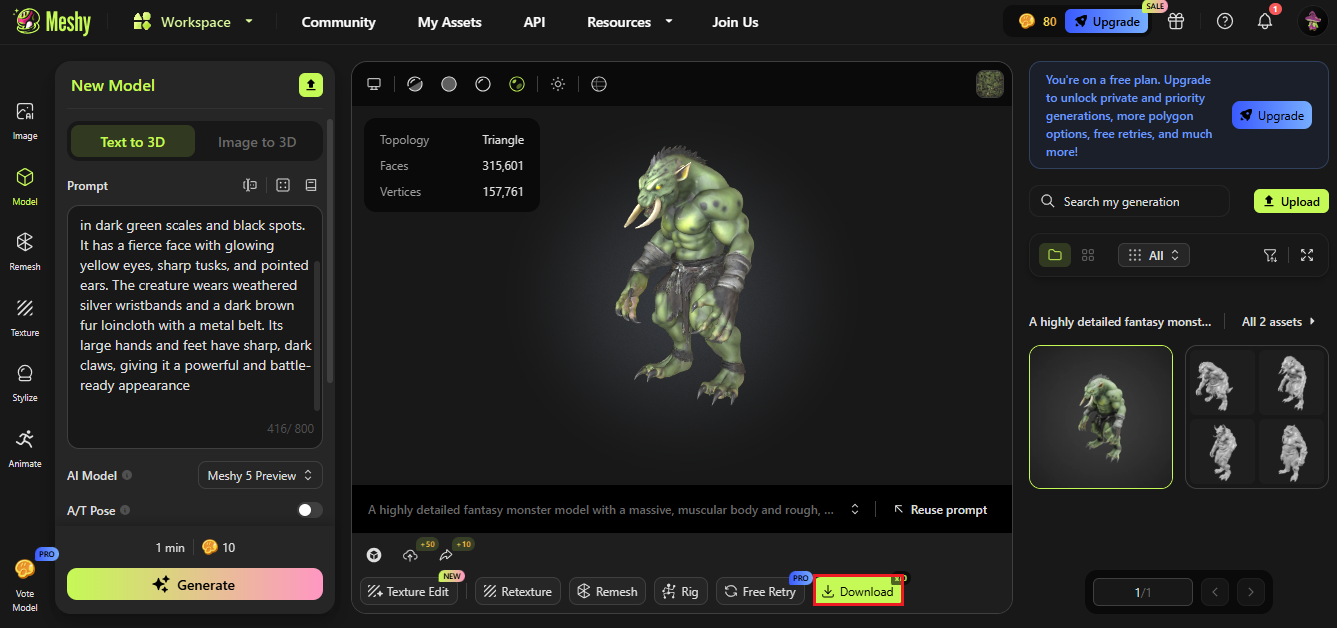Open the Community page from the top menu
This screenshot has height=628, width=1337.
pyautogui.click(x=338, y=21)
